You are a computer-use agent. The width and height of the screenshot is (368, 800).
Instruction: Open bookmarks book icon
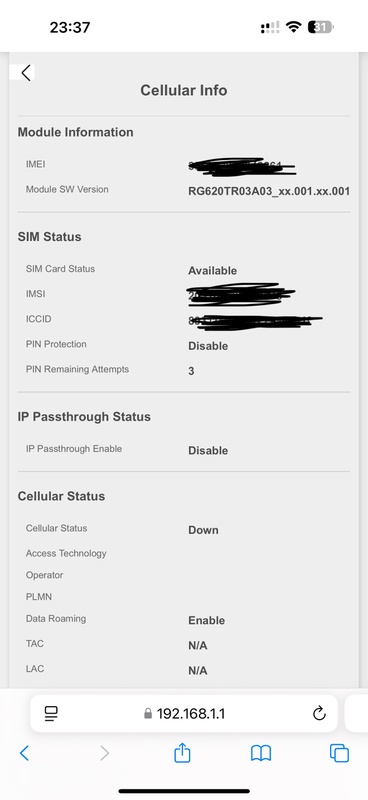[261, 753]
